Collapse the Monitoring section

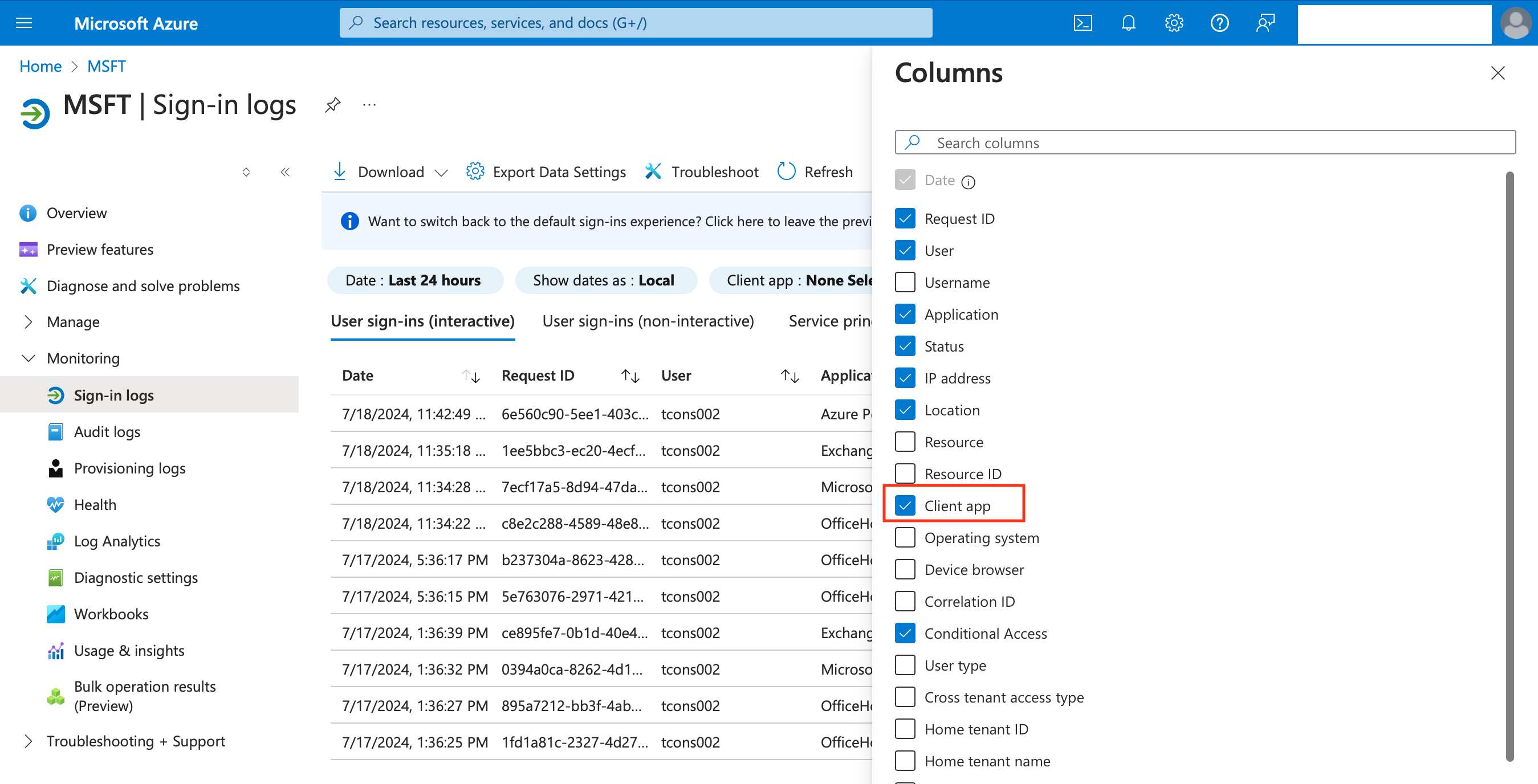[27, 358]
